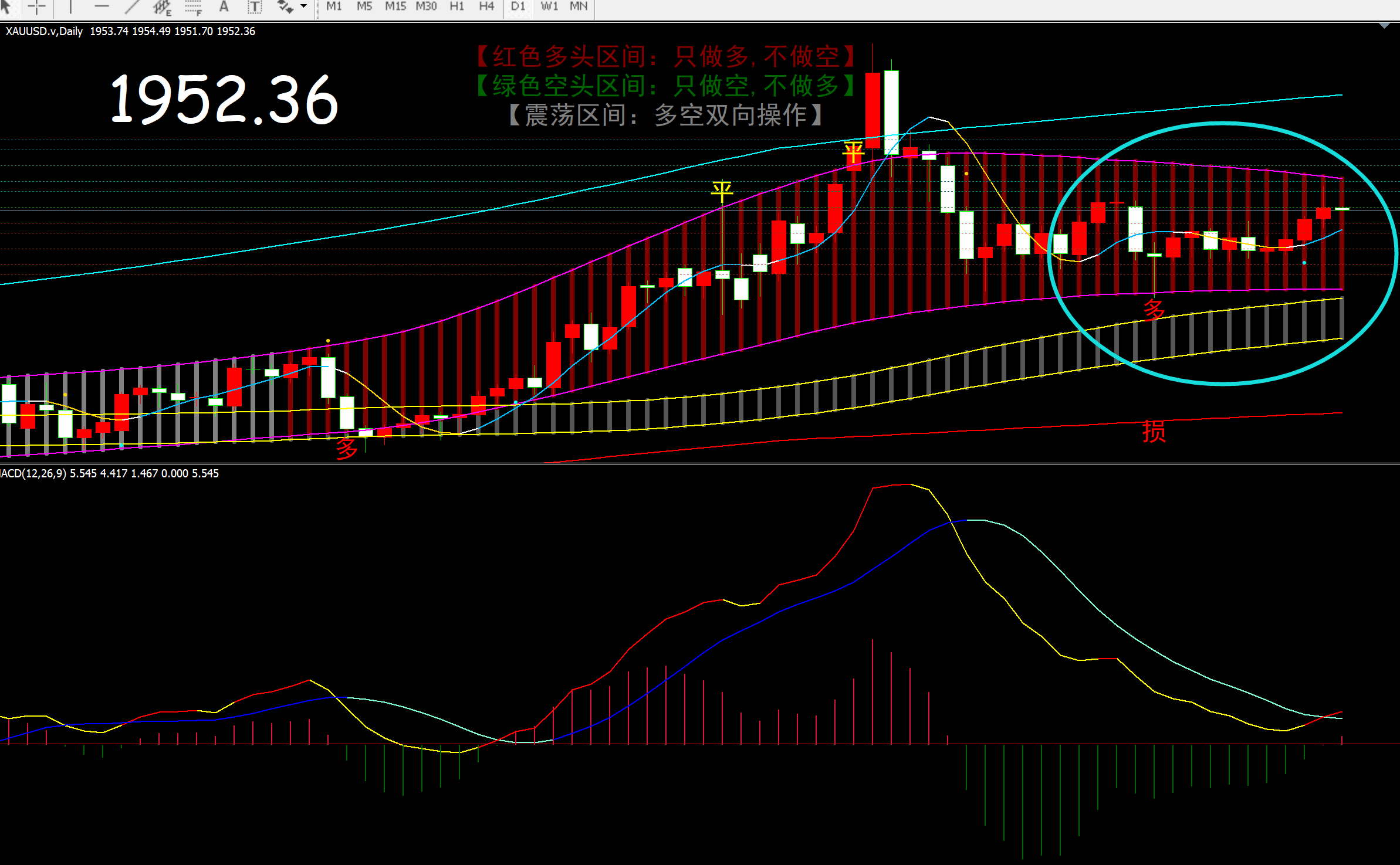Click the MACD(12,26,9) indicator label

coord(33,473)
